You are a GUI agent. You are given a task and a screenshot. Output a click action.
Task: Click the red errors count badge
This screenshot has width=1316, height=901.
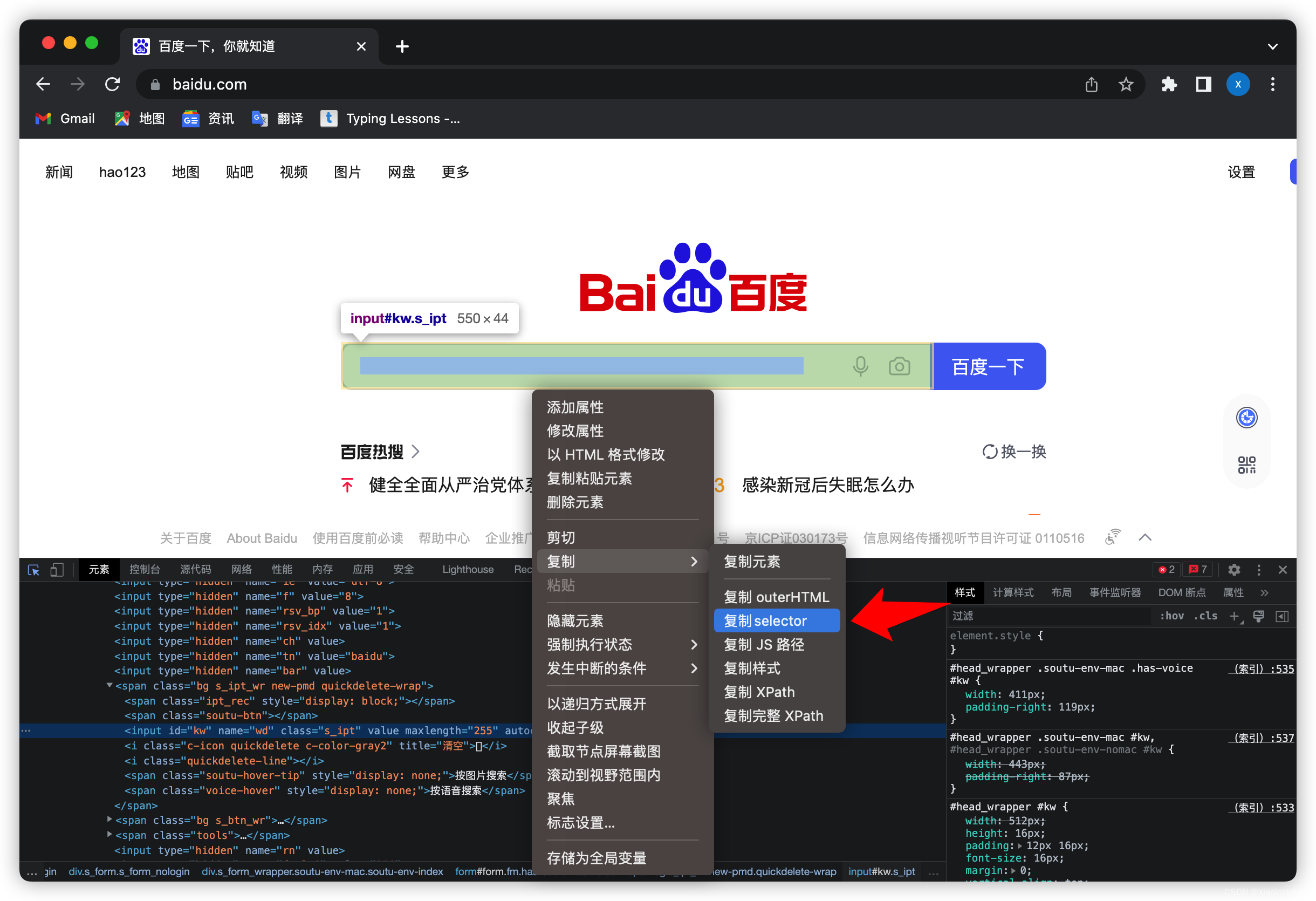[1167, 570]
